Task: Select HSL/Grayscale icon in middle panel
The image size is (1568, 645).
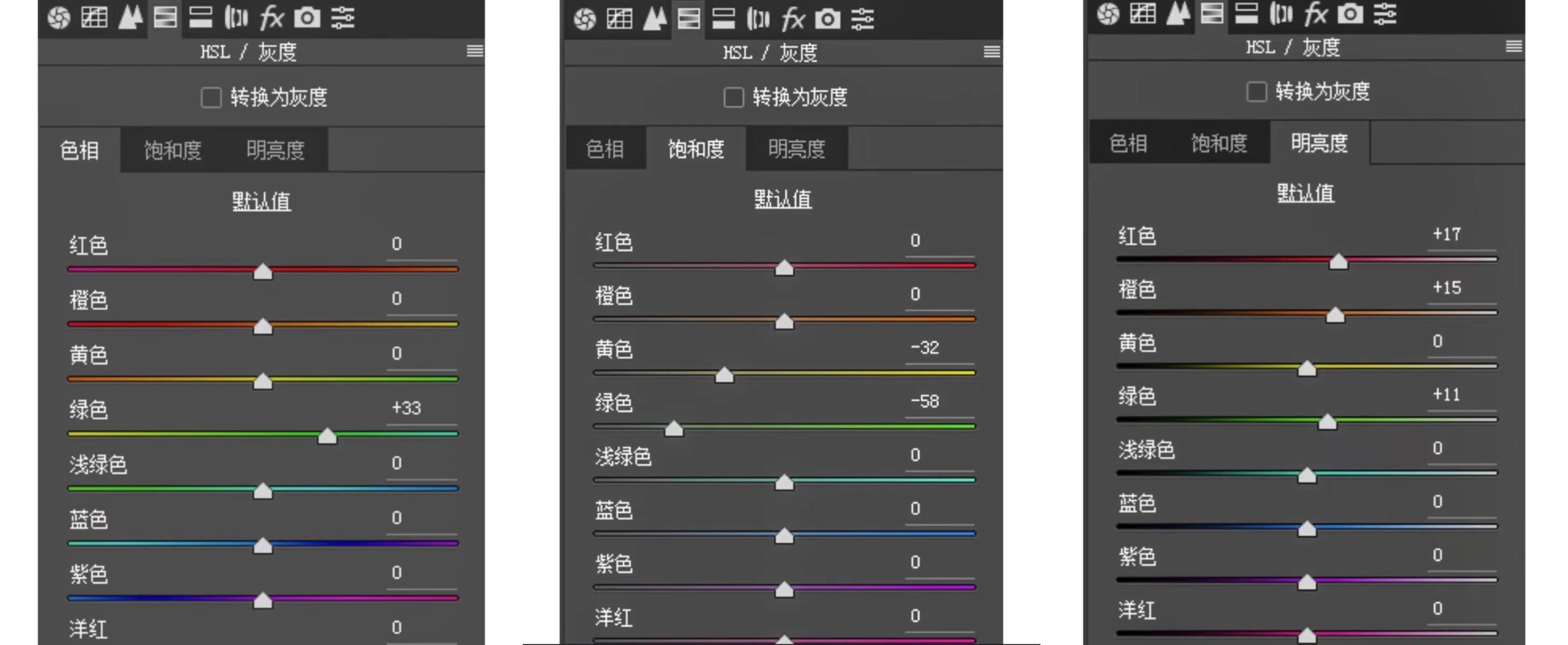Action: [x=688, y=19]
